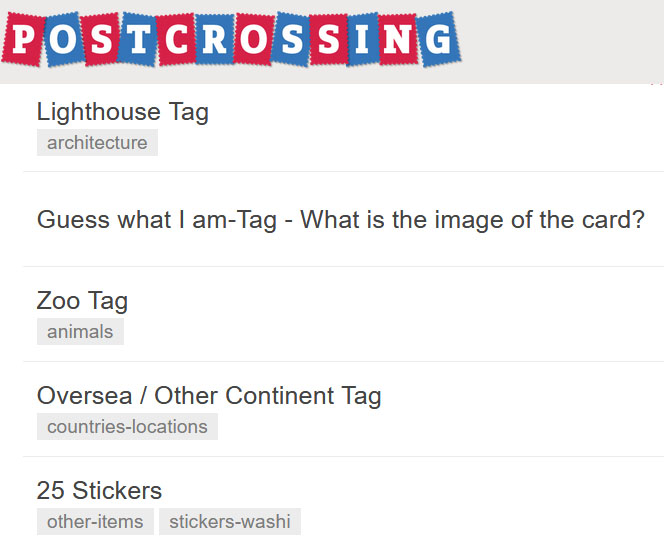Image resolution: width=664 pixels, height=549 pixels.
Task: Click the blue T stamp in logo
Action: click(138, 39)
